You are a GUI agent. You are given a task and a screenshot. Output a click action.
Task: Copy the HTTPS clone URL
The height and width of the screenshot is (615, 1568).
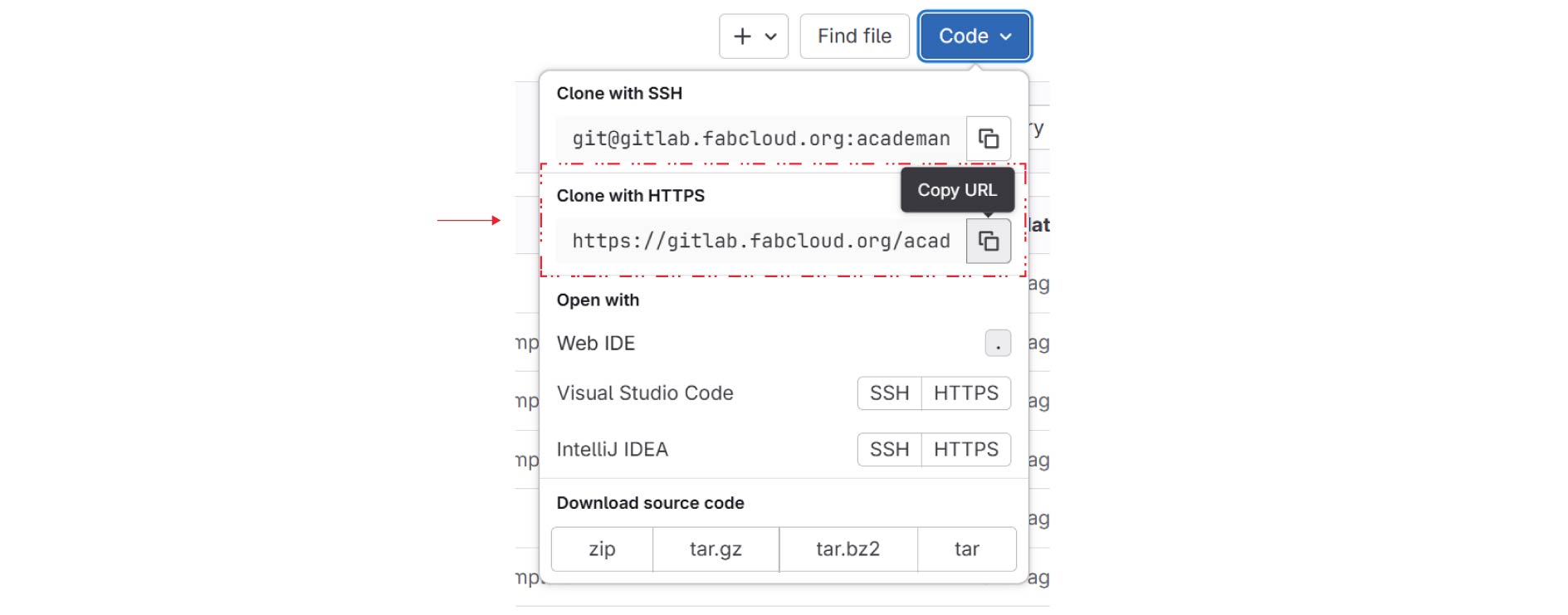click(988, 242)
